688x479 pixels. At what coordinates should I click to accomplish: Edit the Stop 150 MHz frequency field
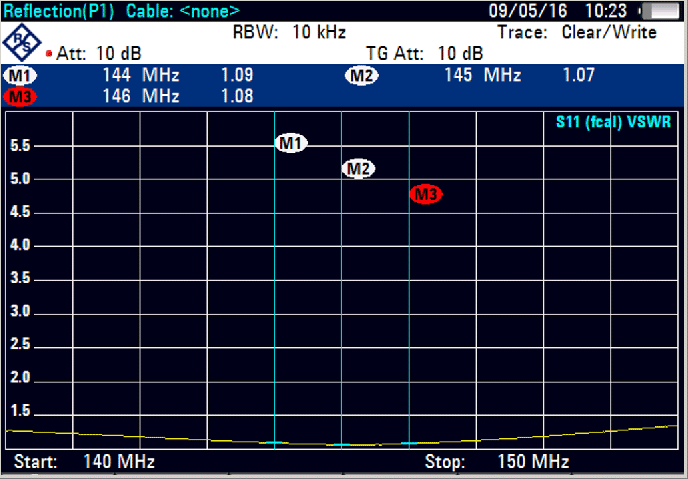coord(496,462)
